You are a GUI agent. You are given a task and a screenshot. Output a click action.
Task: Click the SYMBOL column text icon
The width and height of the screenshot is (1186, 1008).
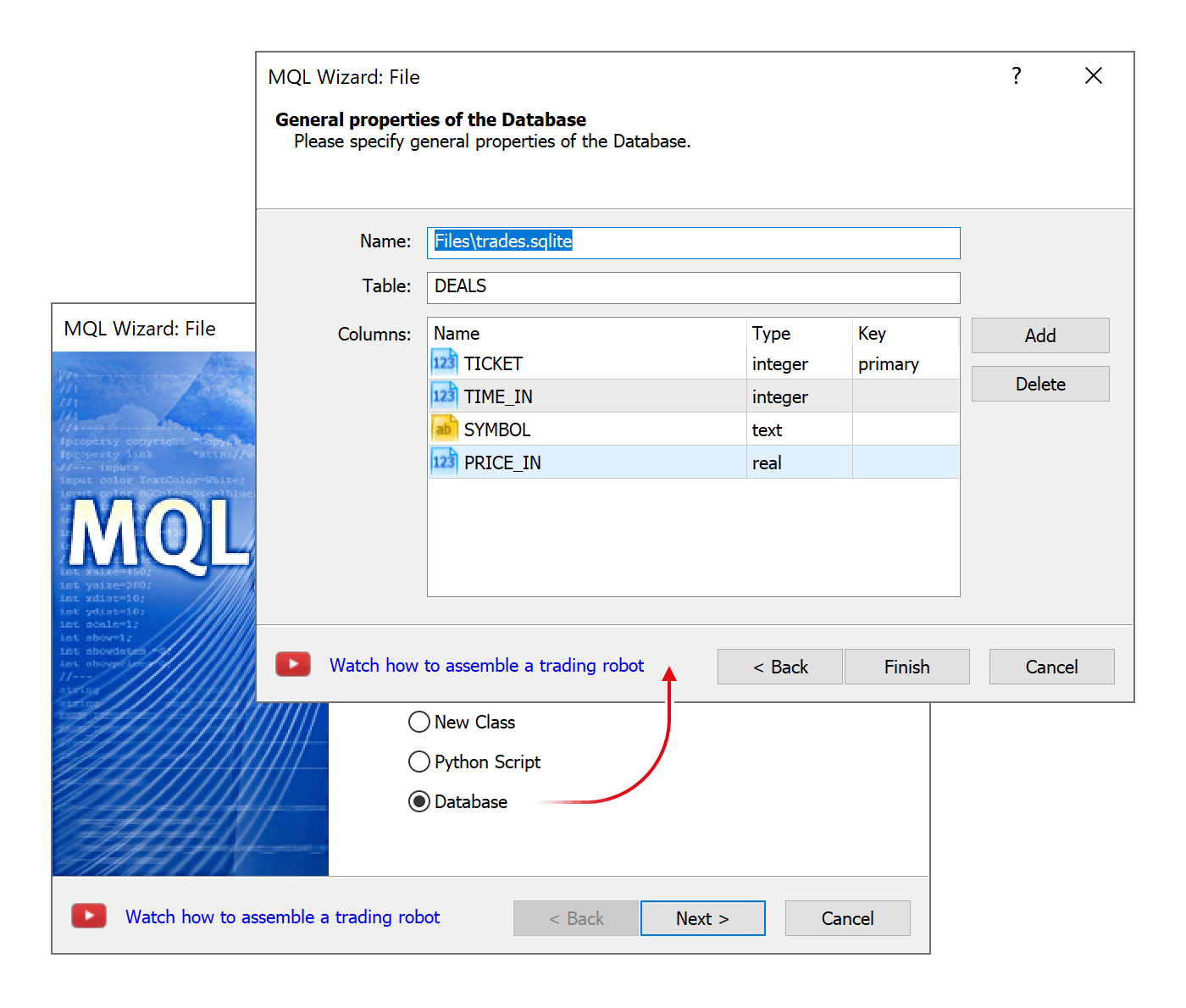click(x=444, y=429)
